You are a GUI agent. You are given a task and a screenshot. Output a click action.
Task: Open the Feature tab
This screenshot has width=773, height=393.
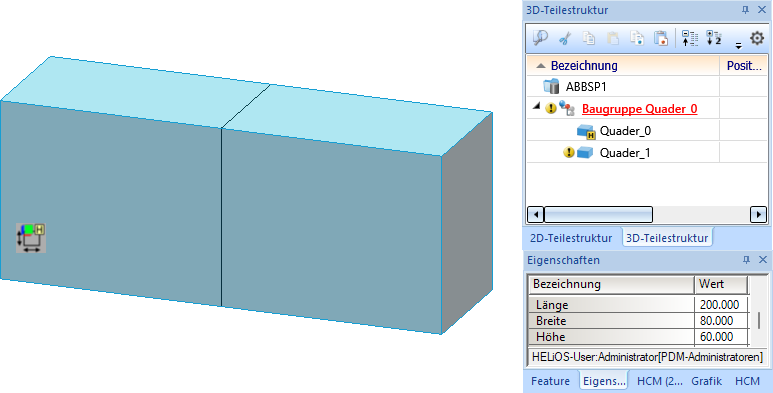tap(550, 381)
